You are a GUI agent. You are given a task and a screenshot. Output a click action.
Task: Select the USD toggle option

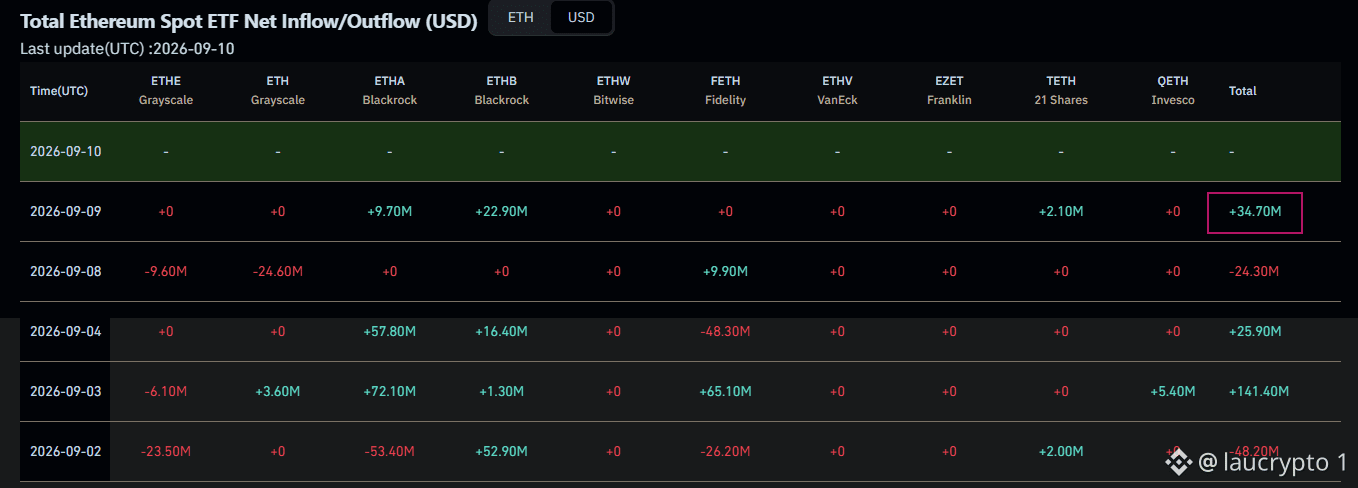click(x=581, y=18)
